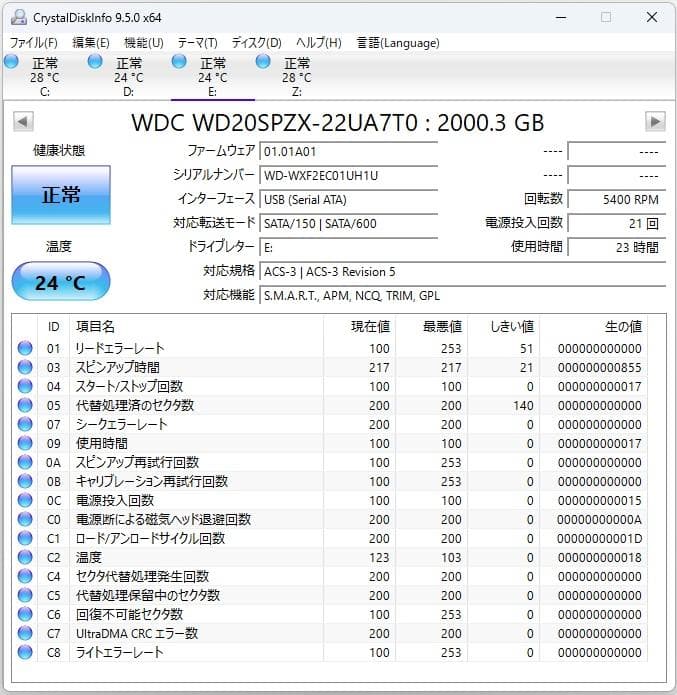Click the firmware field 01.01A01
The image size is (677, 695).
348,152
